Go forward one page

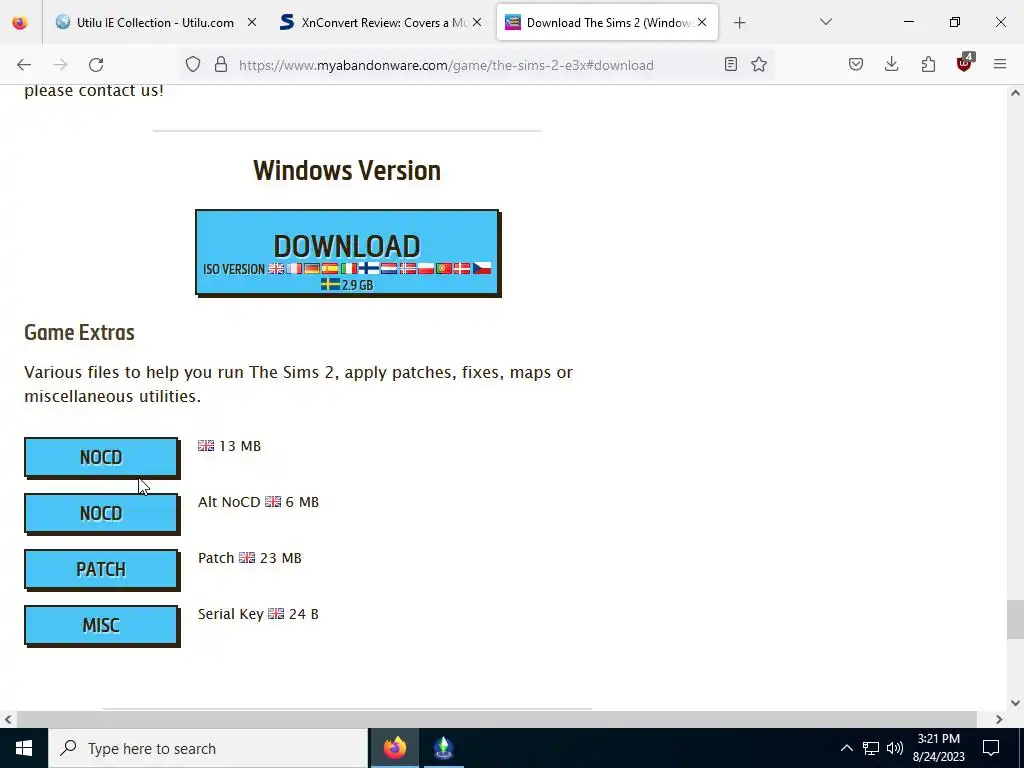pyautogui.click(x=60, y=65)
